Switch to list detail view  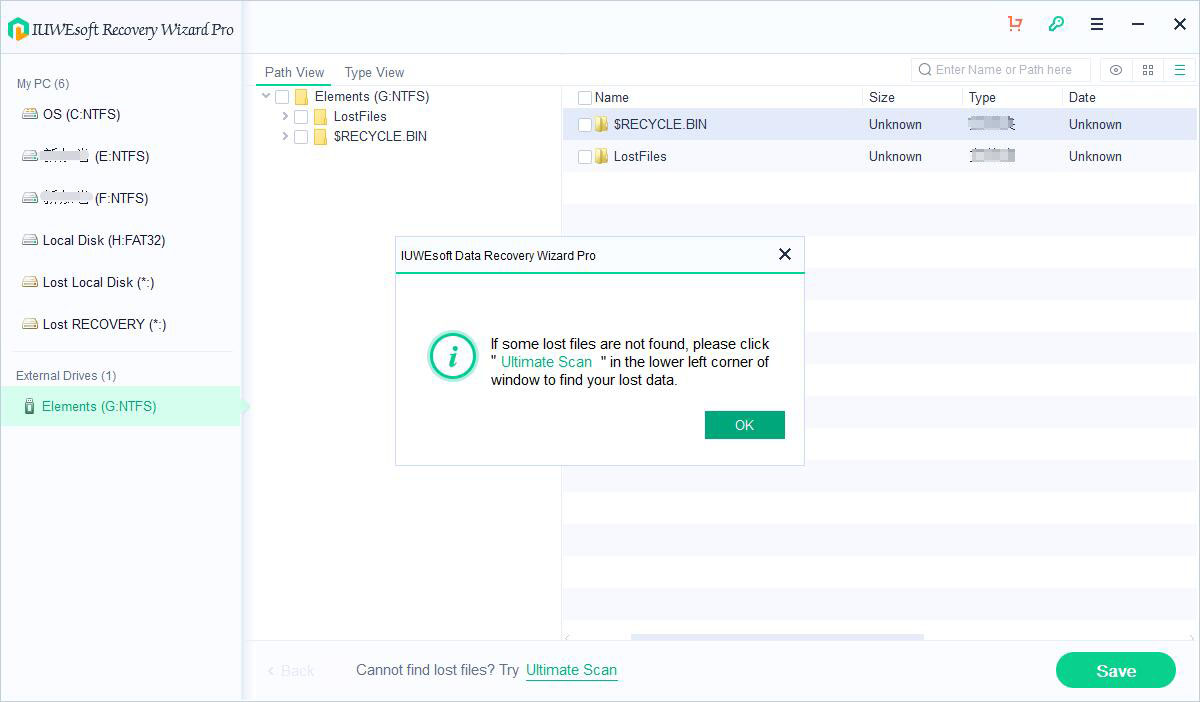(x=1180, y=70)
